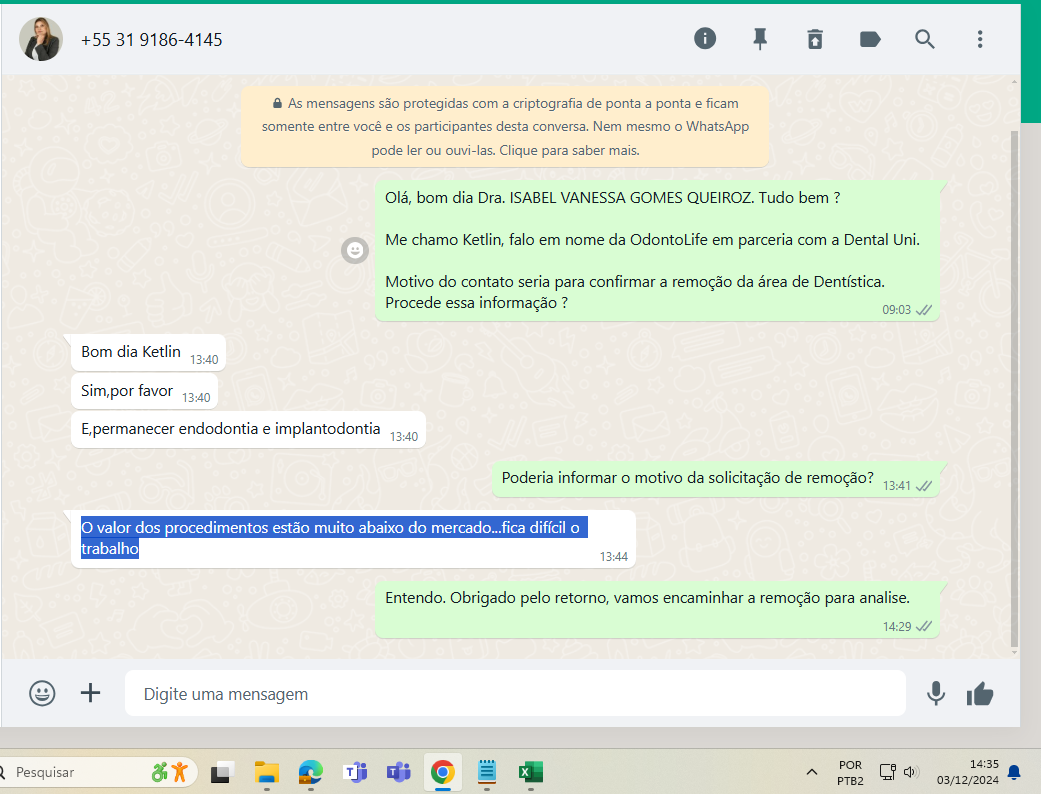Click the 'Poderia informar o motivo' message

point(716,479)
